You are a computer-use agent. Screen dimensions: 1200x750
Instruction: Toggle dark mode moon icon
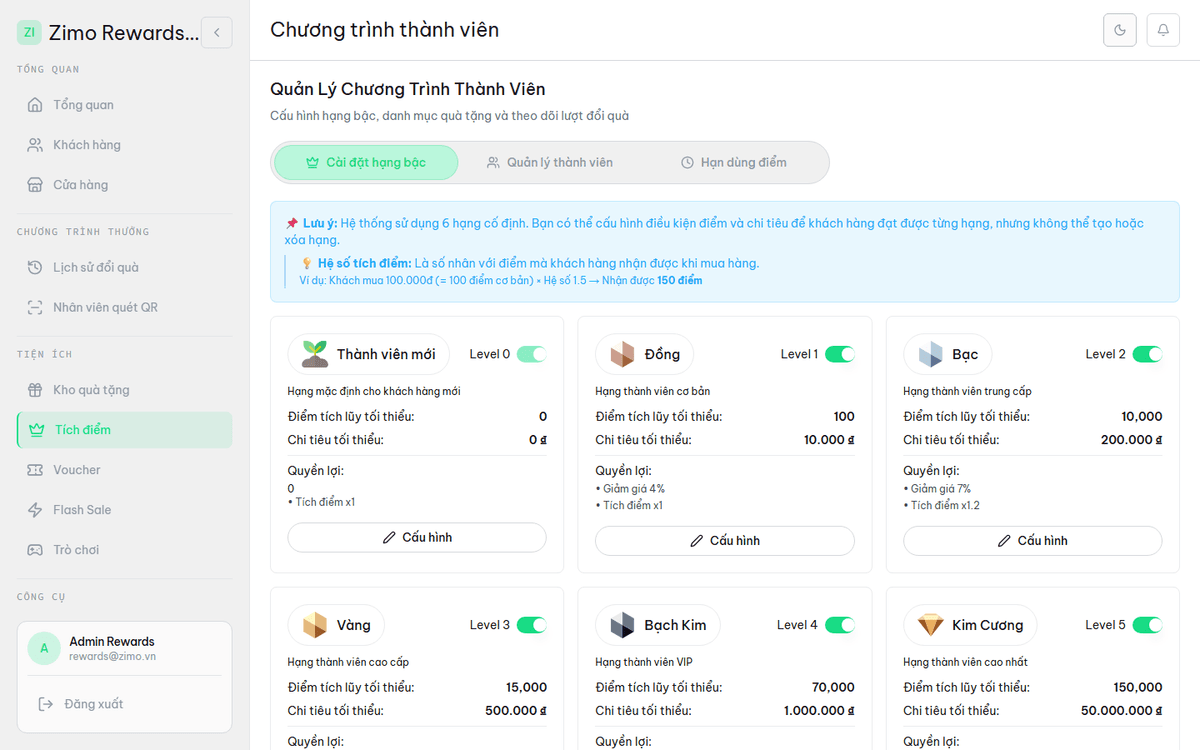pyautogui.click(x=1120, y=30)
